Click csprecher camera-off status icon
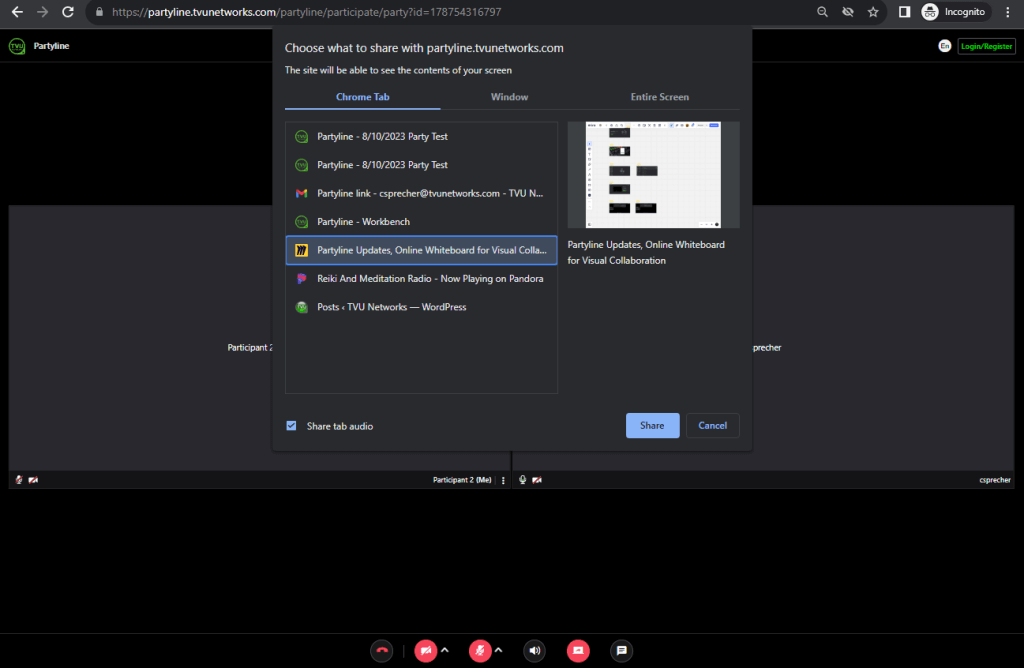The image size is (1024, 668). 537,480
